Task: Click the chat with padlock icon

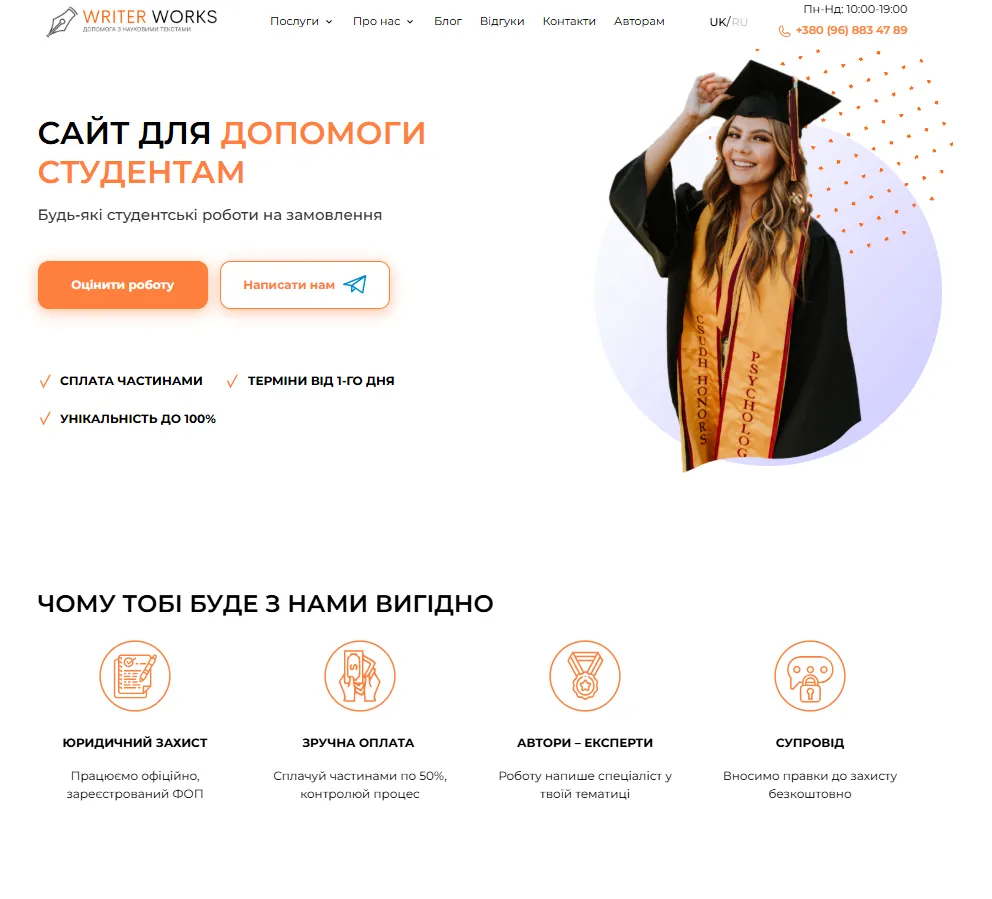Action: (x=810, y=676)
